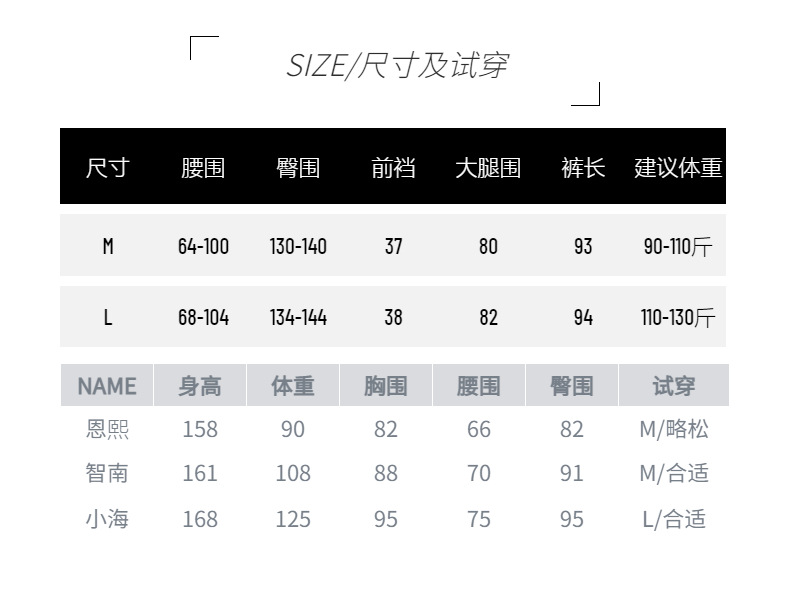Select the 胸围 header cell
This screenshot has width=790, height=595.
386,386
